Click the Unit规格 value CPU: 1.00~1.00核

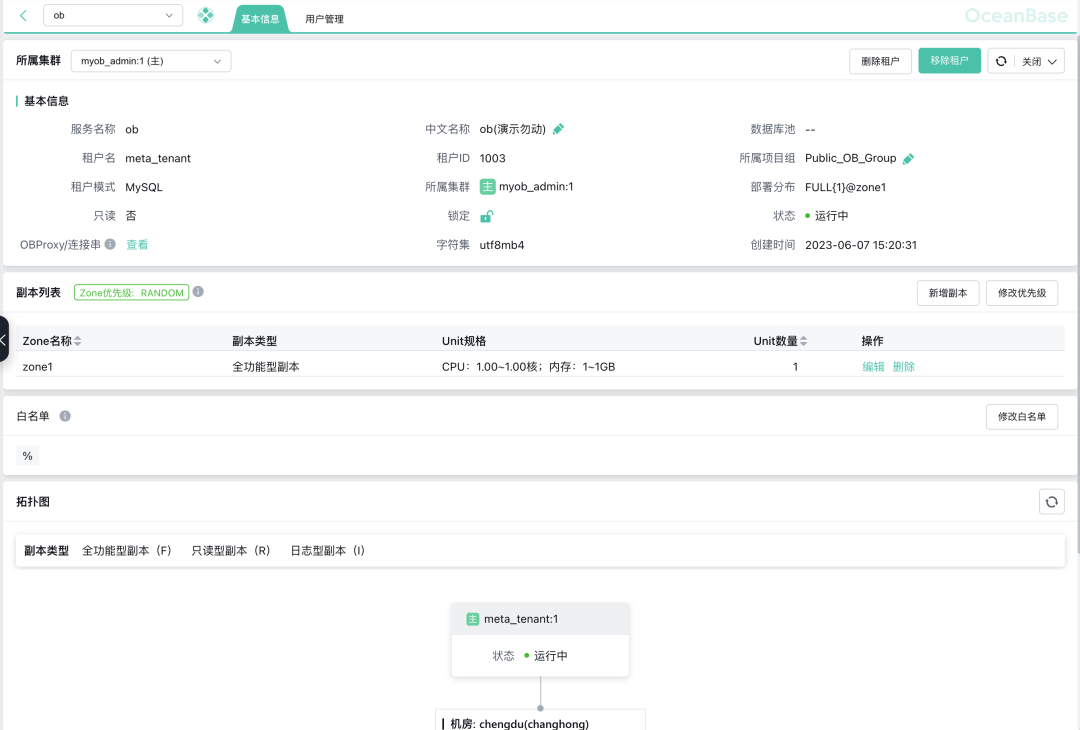pyautogui.click(x=528, y=366)
